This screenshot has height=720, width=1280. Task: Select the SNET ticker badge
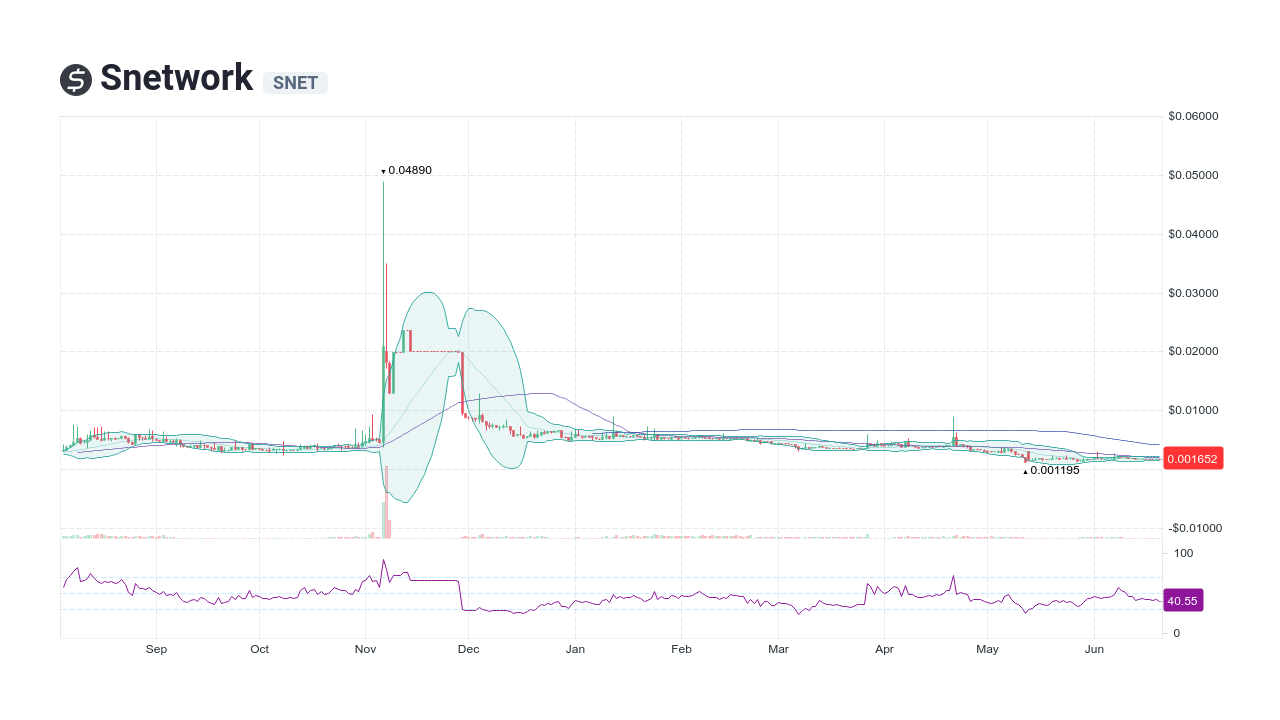pyautogui.click(x=295, y=83)
